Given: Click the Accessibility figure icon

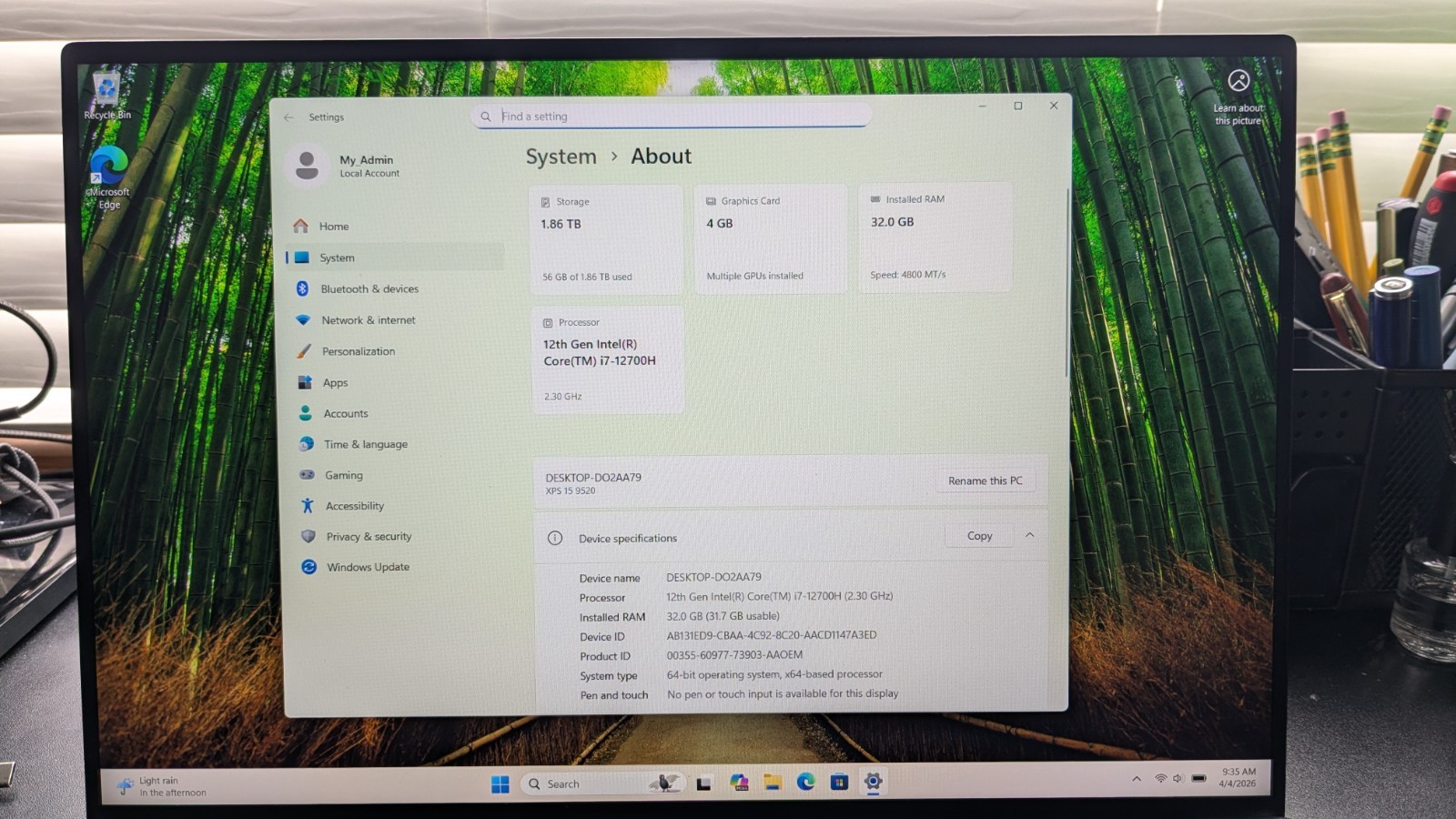Looking at the screenshot, I should (308, 506).
